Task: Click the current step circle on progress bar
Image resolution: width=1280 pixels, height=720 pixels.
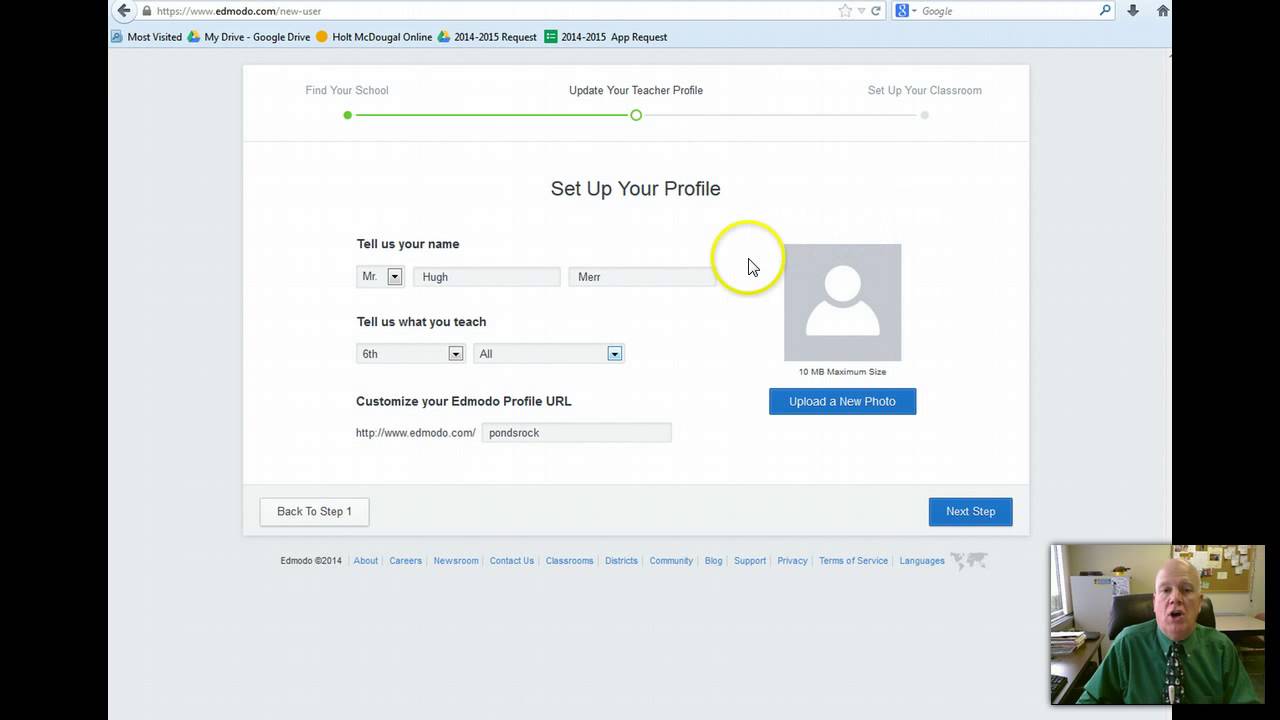Action: (636, 115)
